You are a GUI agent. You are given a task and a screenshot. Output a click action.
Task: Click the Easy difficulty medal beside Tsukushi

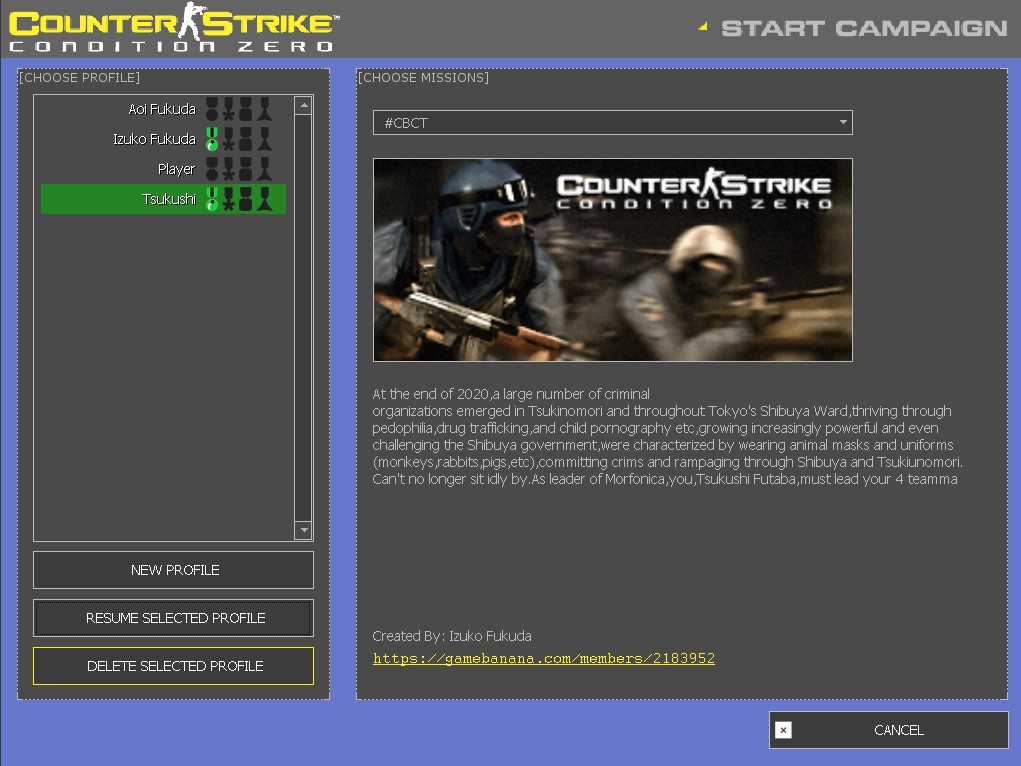212,198
